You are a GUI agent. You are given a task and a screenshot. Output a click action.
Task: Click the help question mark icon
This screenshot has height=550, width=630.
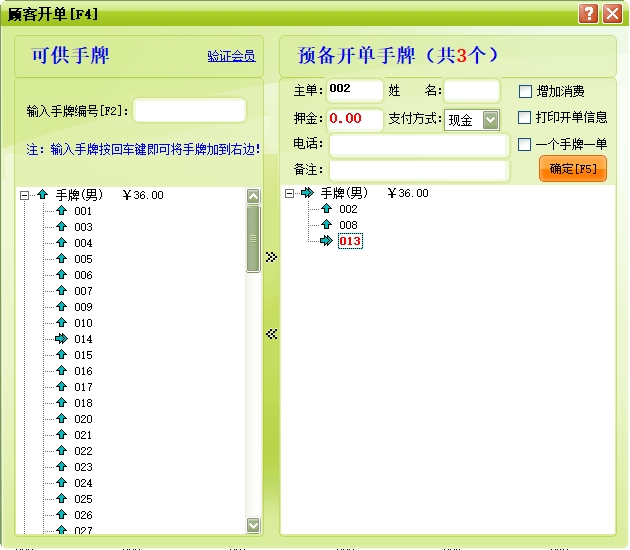[588, 13]
